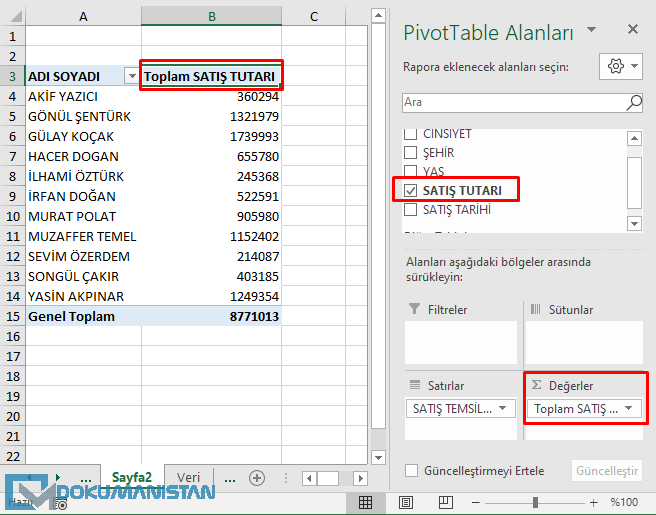Image resolution: width=656 pixels, height=515 pixels.
Task: Switch to the Sayfa2 sheet tab
Action: coord(131,477)
